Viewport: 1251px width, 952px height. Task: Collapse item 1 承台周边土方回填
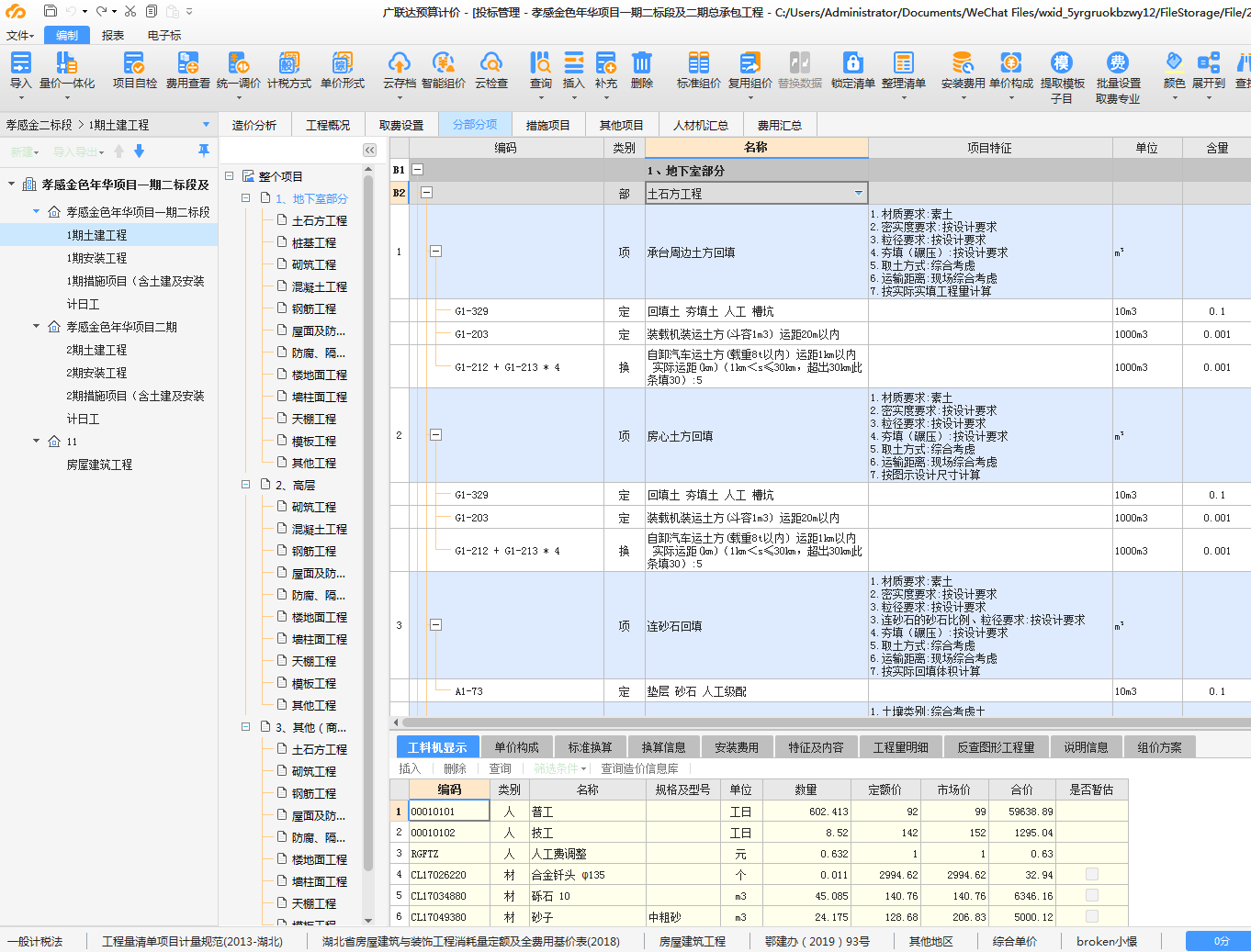(436, 252)
